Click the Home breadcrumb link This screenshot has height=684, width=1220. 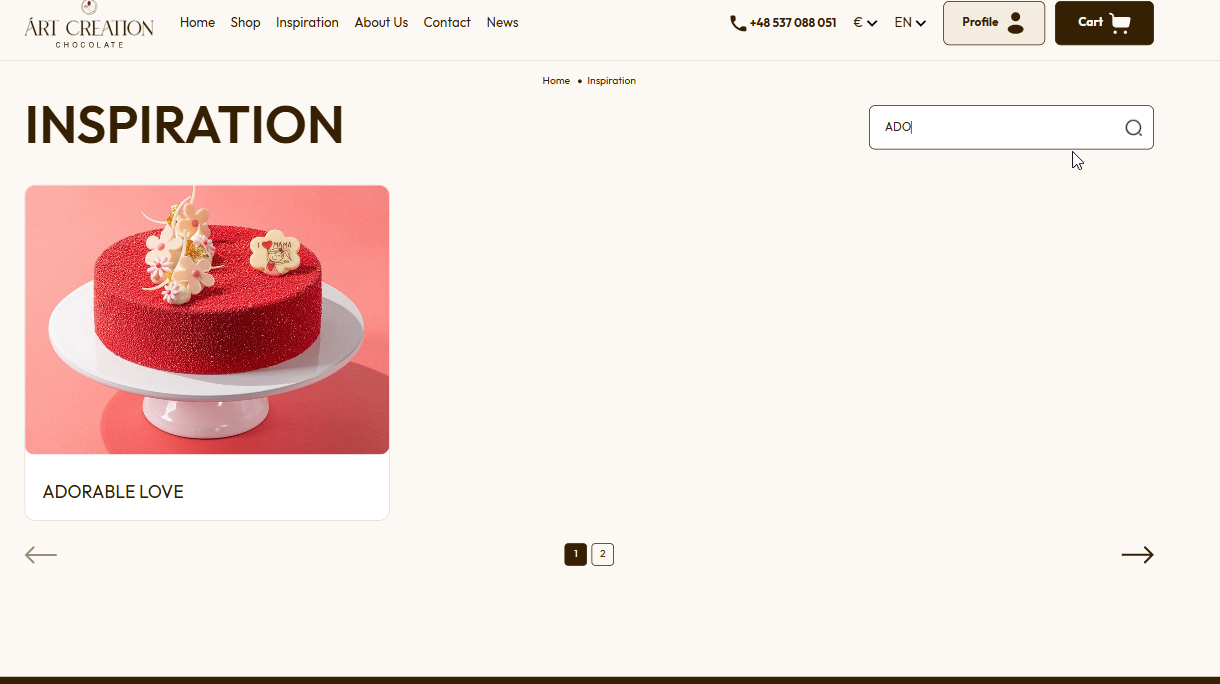tap(556, 81)
